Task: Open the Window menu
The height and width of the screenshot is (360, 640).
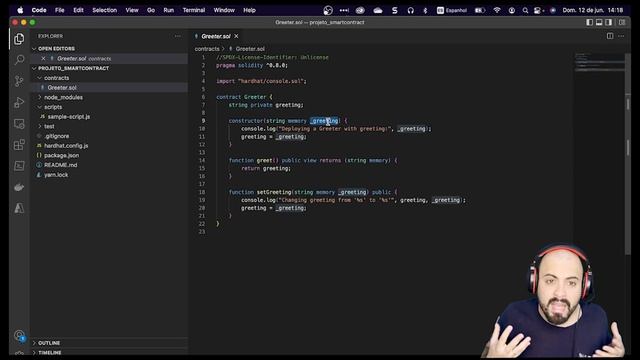Action: (224, 10)
